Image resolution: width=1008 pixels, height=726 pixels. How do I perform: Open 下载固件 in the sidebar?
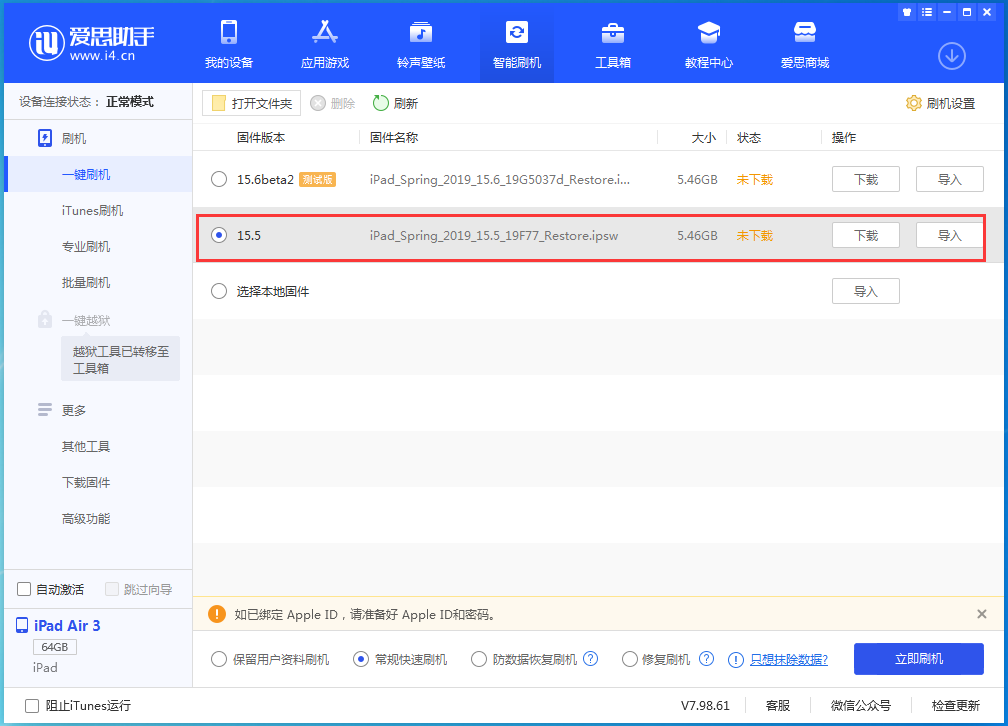point(86,482)
